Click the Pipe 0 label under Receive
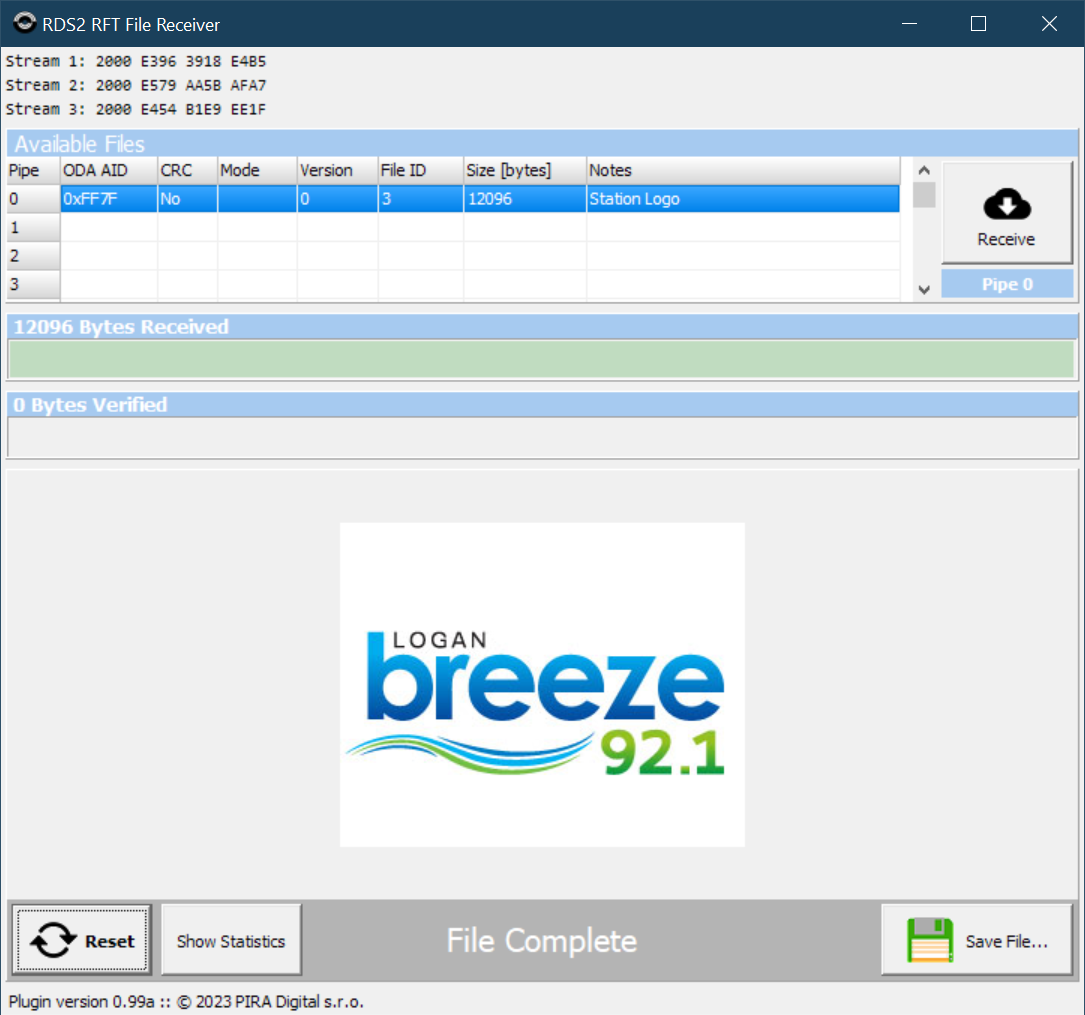The height and width of the screenshot is (1015, 1085). pyautogui.click(x=1007, y=284)
